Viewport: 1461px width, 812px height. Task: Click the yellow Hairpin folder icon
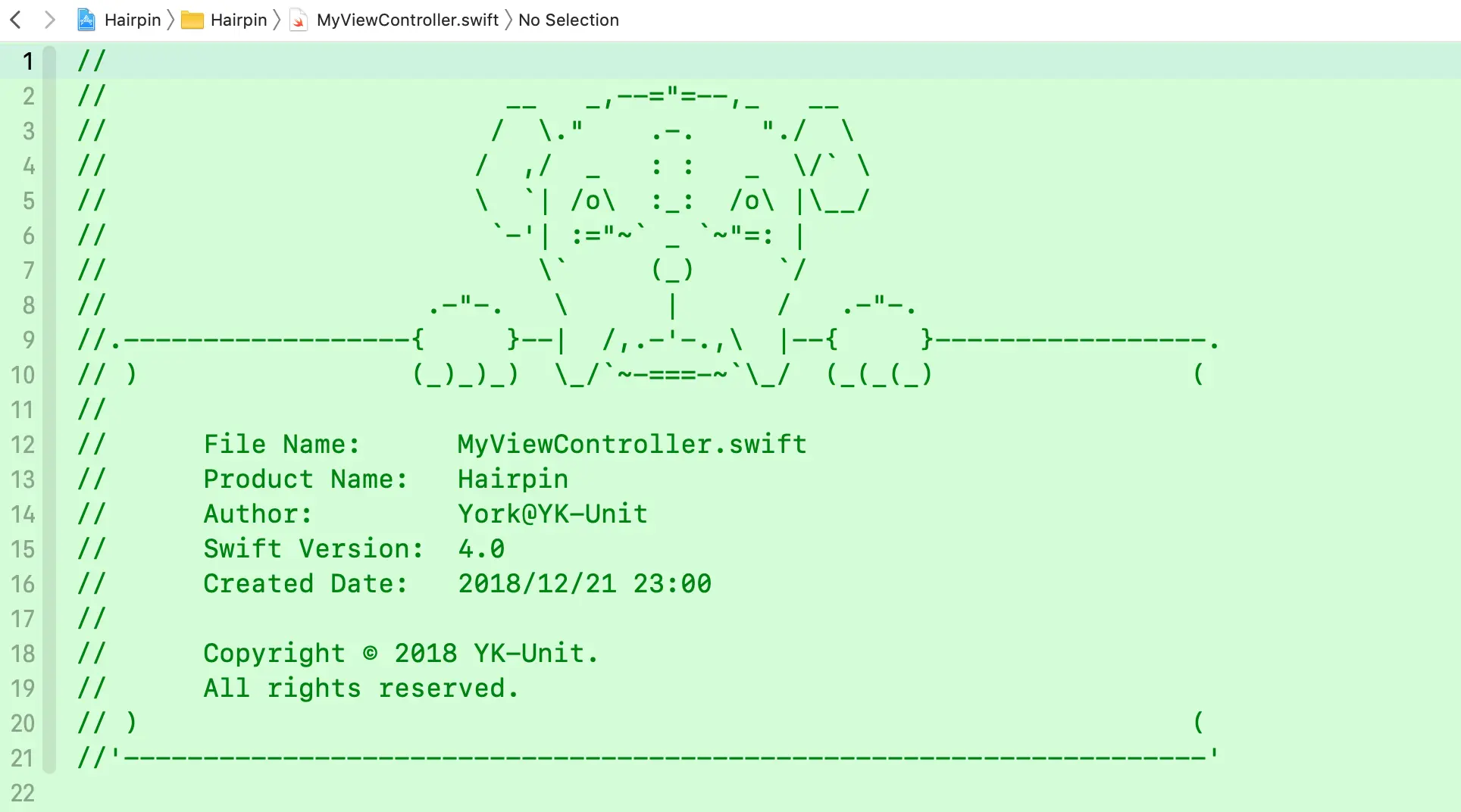[192, 20]
